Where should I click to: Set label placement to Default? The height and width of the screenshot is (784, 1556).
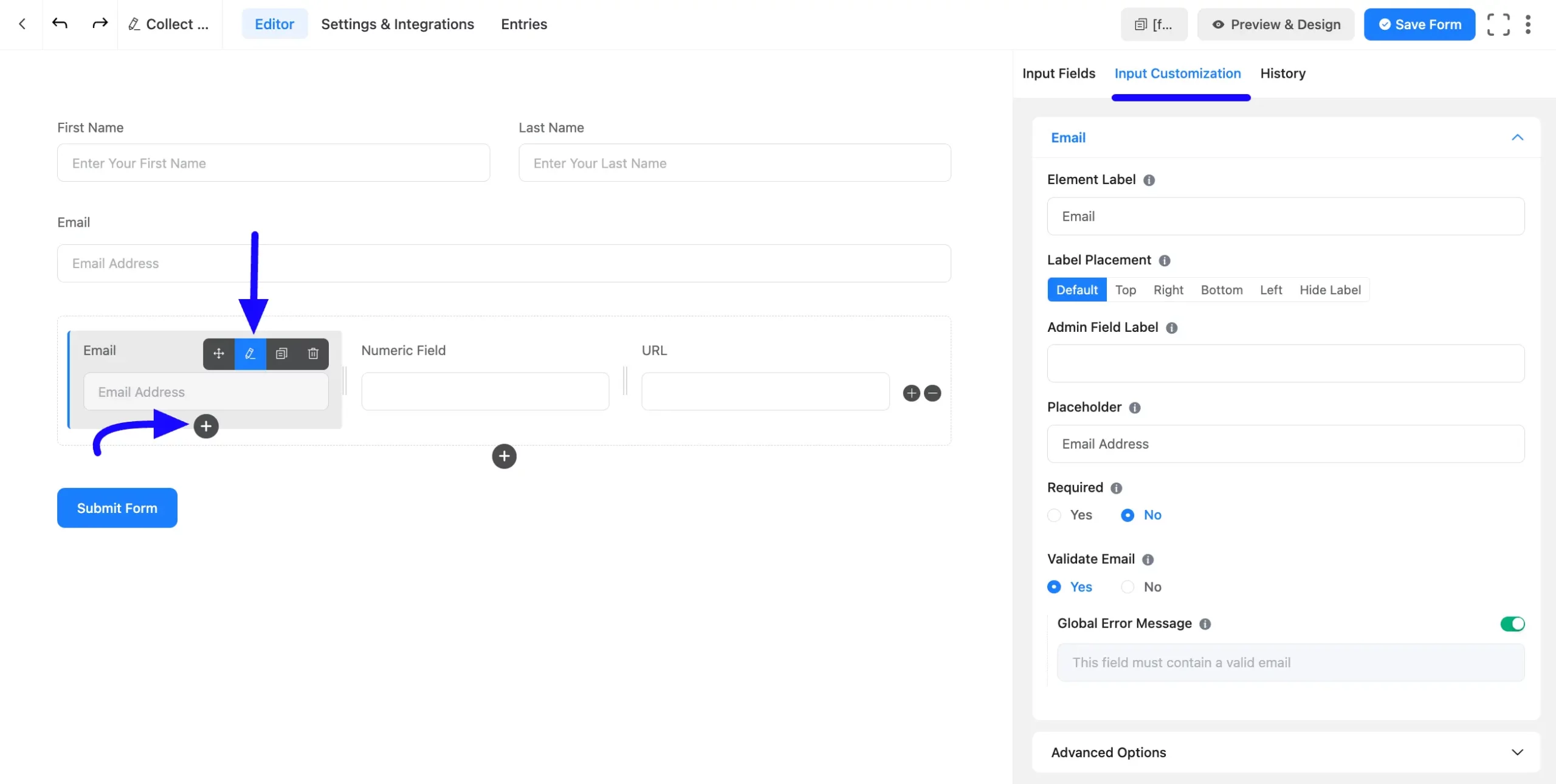pyautogui.click(x=1077, y=290)
